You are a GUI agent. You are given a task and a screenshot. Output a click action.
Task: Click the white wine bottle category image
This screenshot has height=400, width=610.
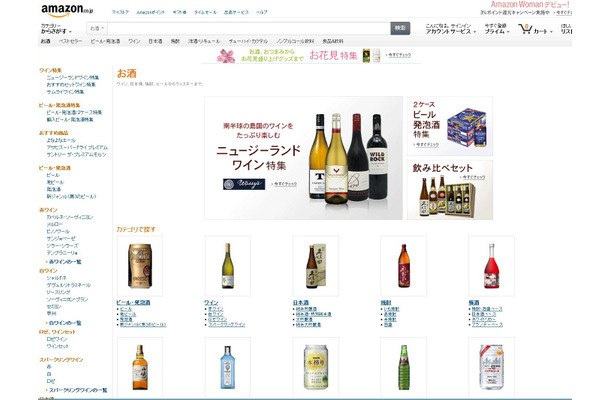228,266
